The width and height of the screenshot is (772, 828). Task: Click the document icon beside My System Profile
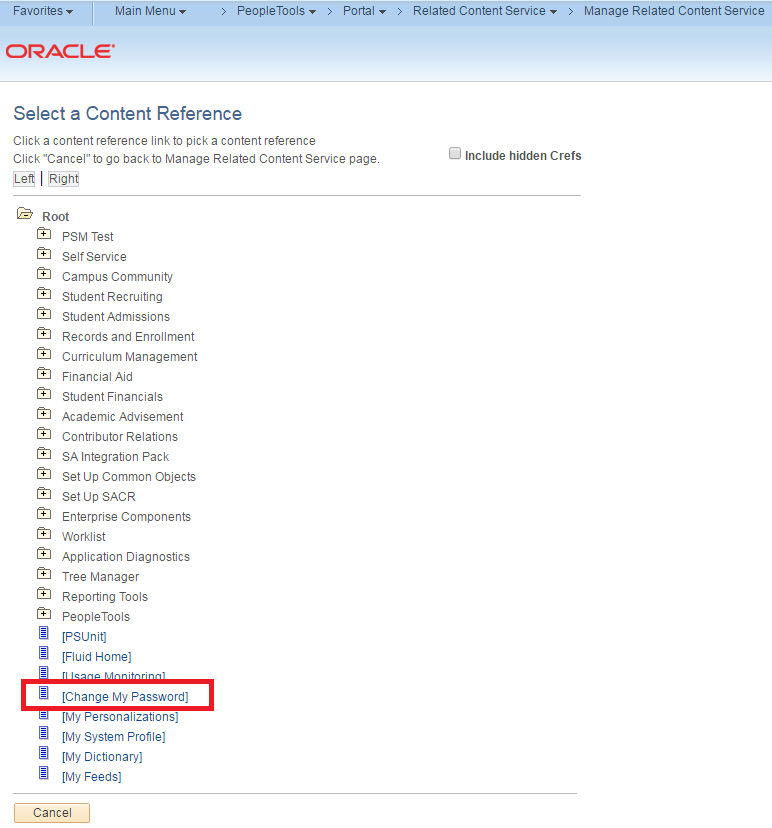pos(43,734)
